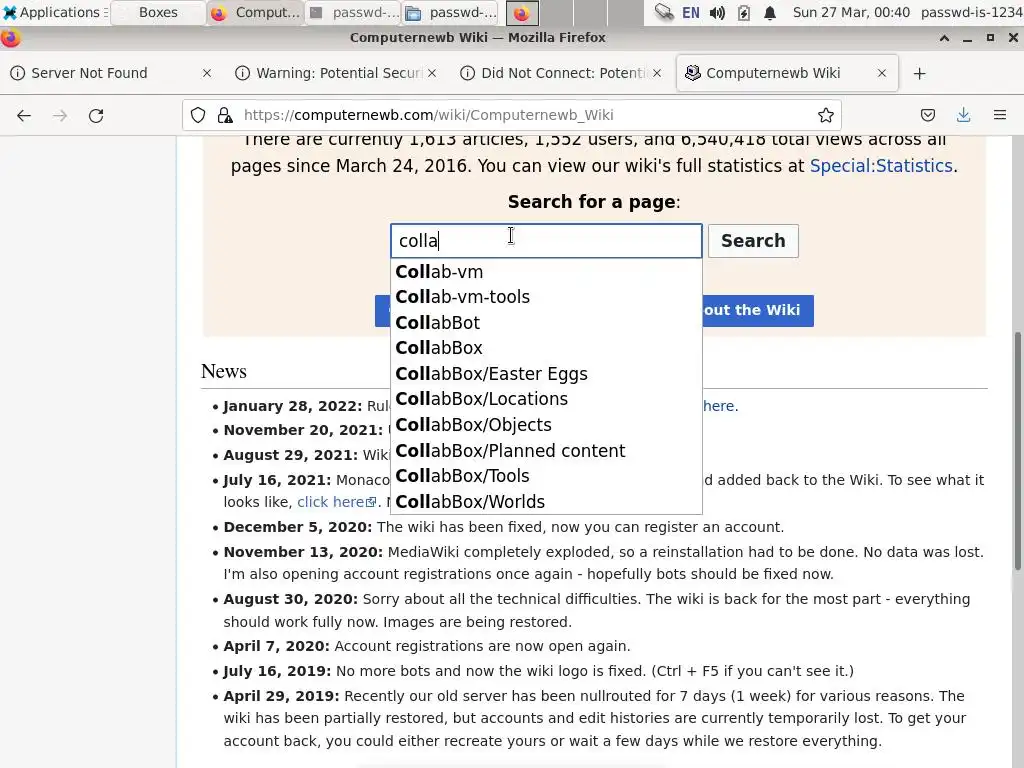
Task: Save page to Pocket
Action: 927,116
